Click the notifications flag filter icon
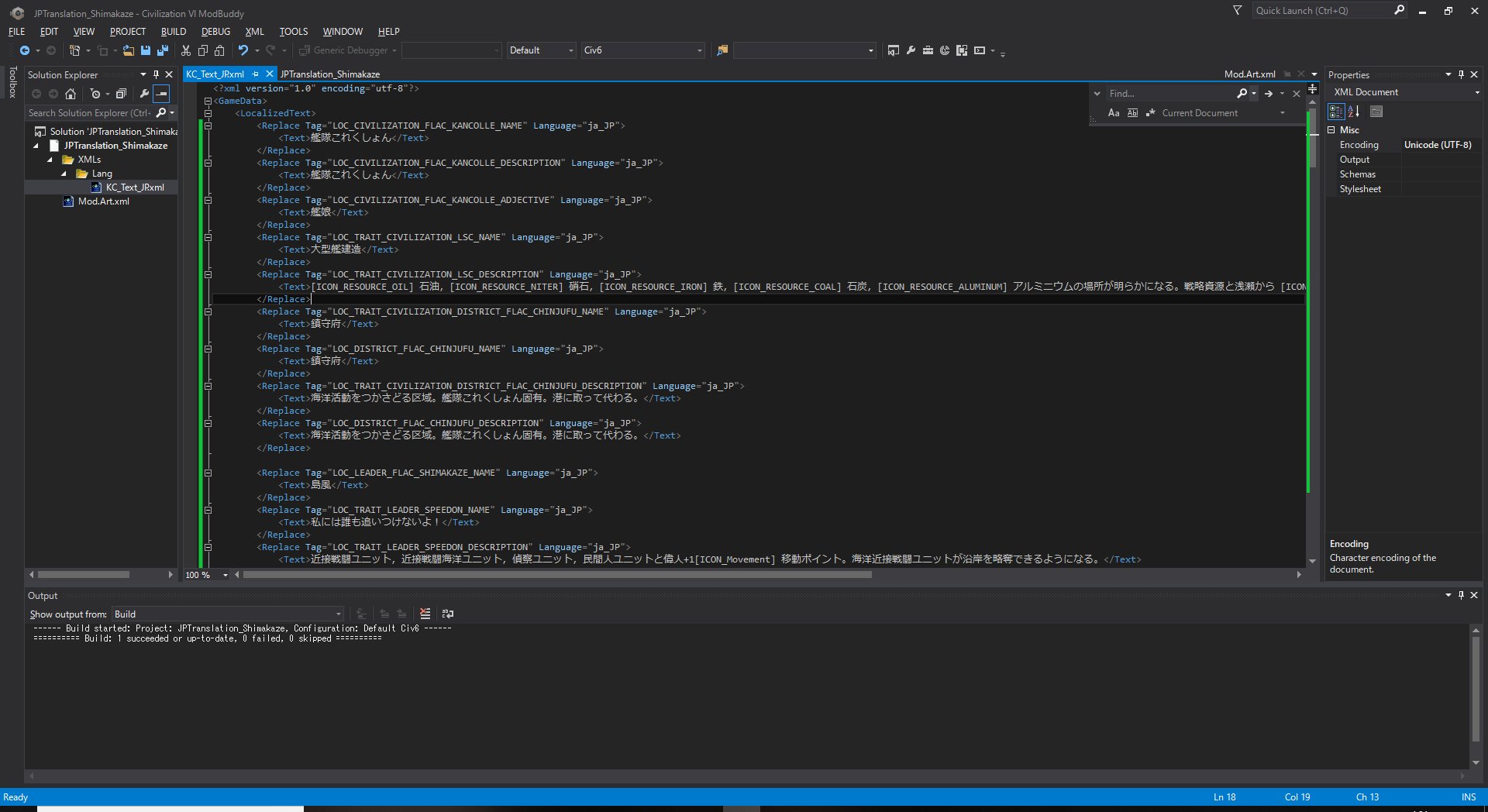Image resolution: width=1488 pixels, height=812 pixels. 1238,11
